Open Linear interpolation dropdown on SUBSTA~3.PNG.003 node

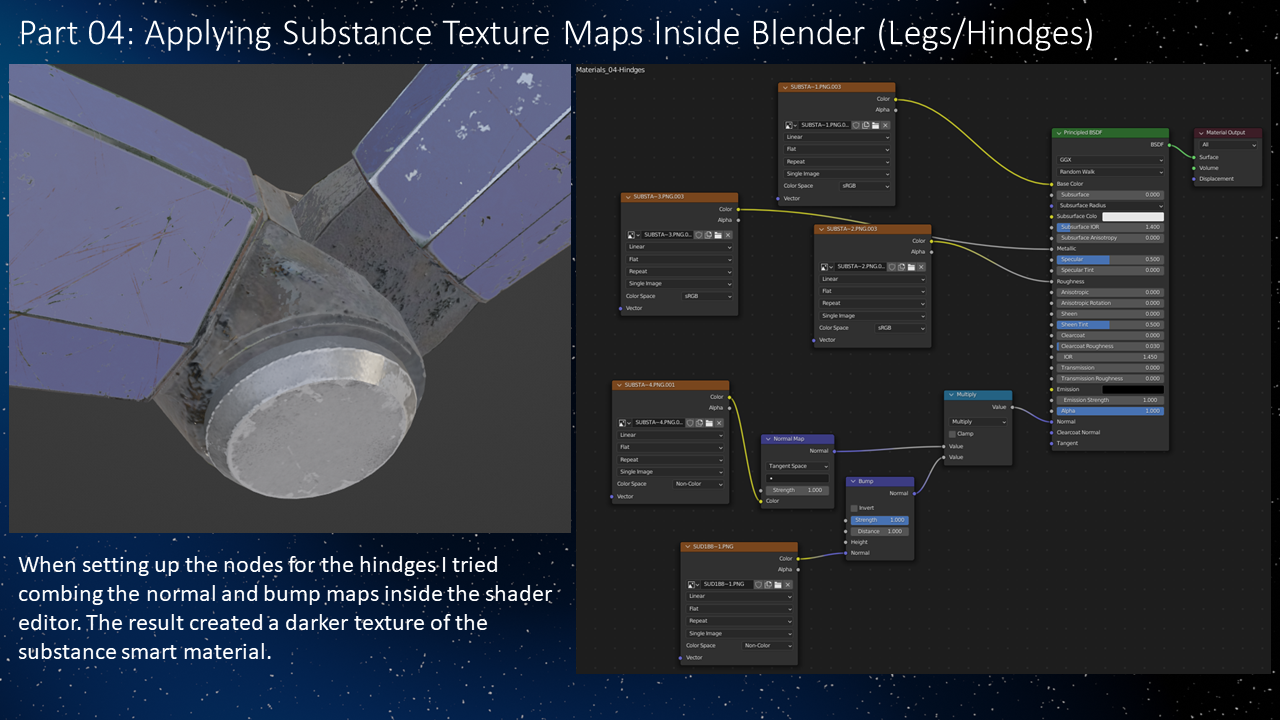click(679, 247)
